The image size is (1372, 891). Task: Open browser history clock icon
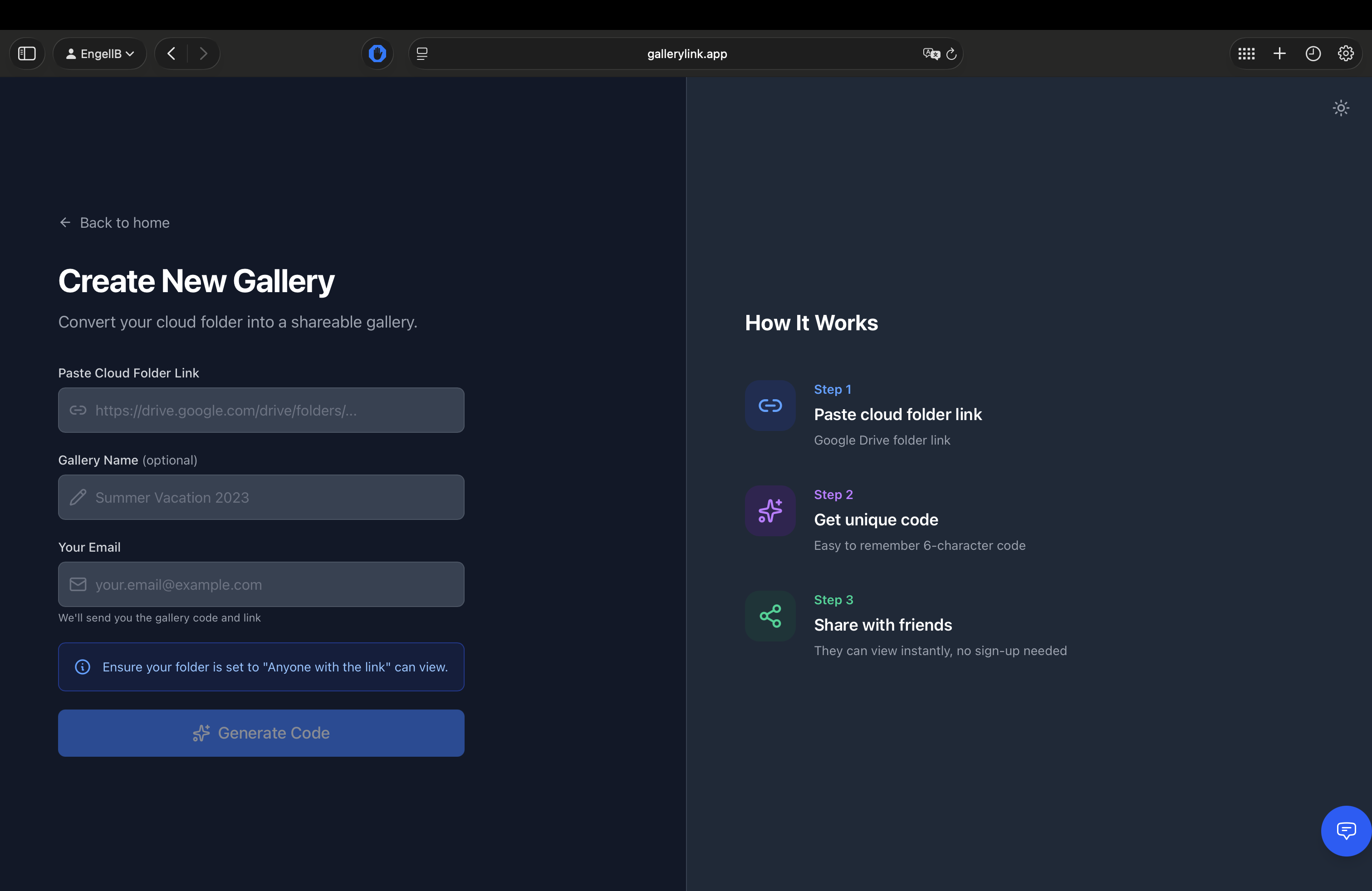(x=1313, y=54)
